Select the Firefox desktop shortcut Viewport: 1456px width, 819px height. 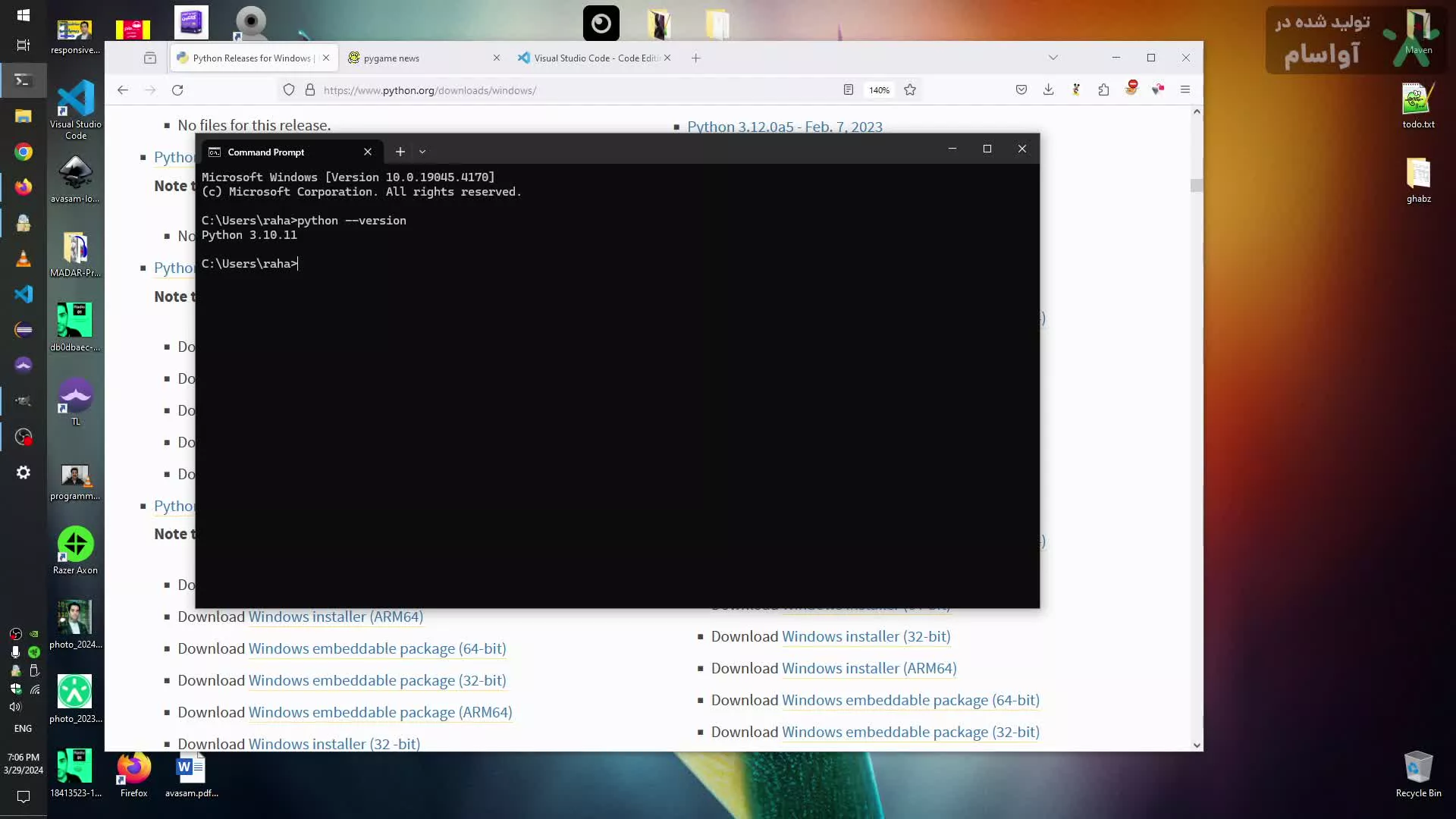tap(133, 773)
